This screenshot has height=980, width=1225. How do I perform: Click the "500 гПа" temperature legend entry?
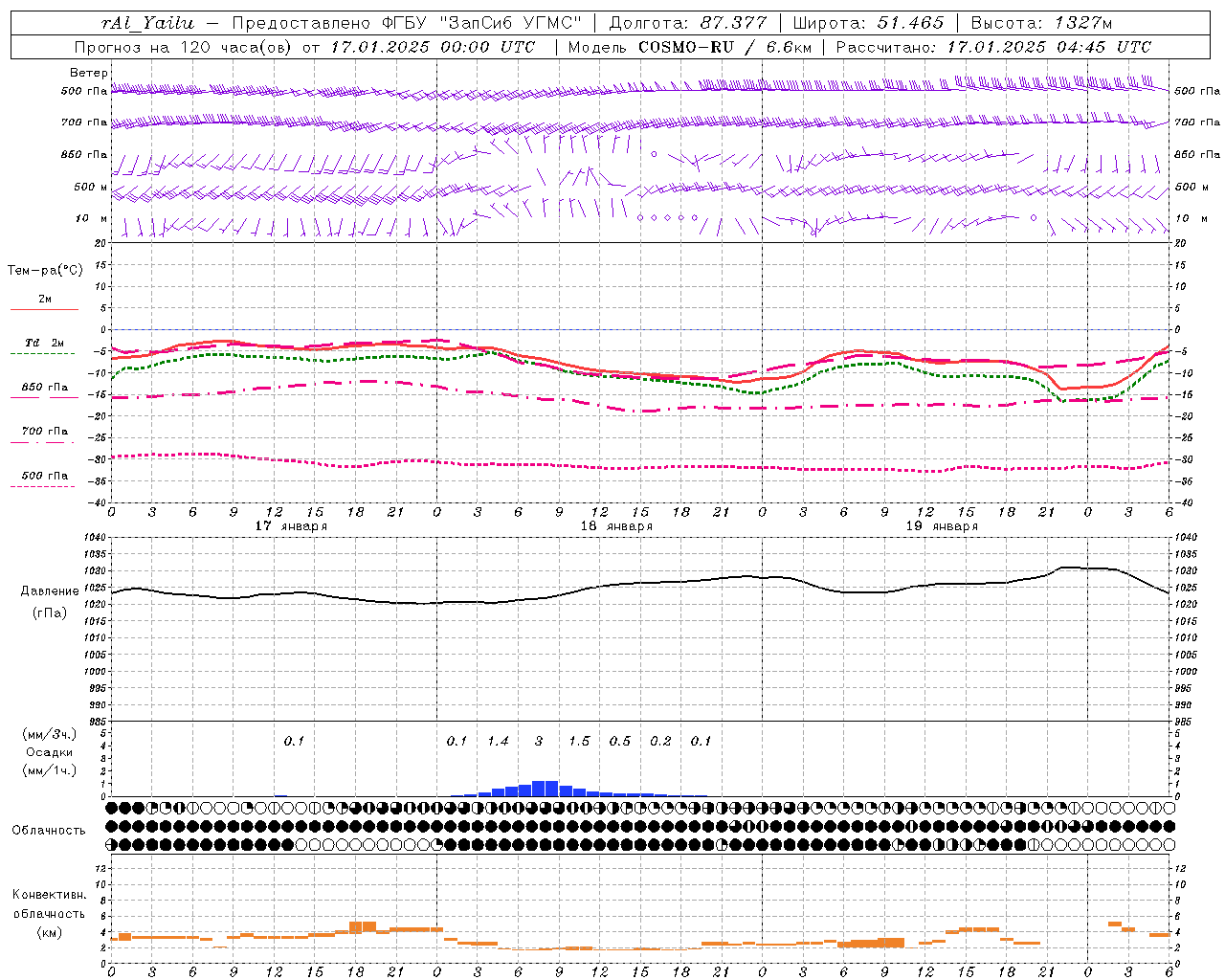45,476
